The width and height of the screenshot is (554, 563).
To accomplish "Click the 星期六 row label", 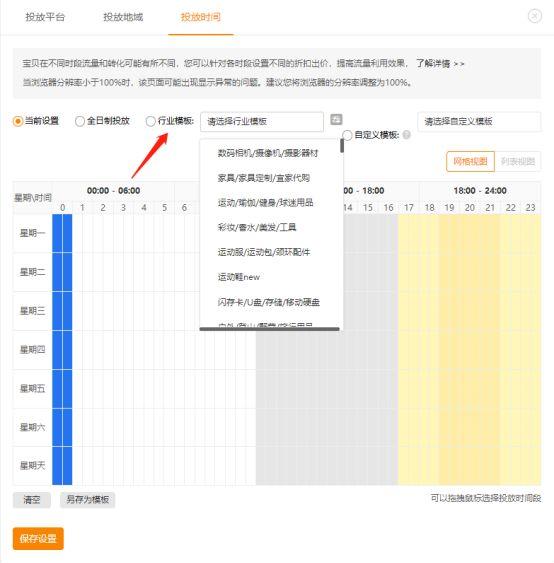I will coord(32,427).
